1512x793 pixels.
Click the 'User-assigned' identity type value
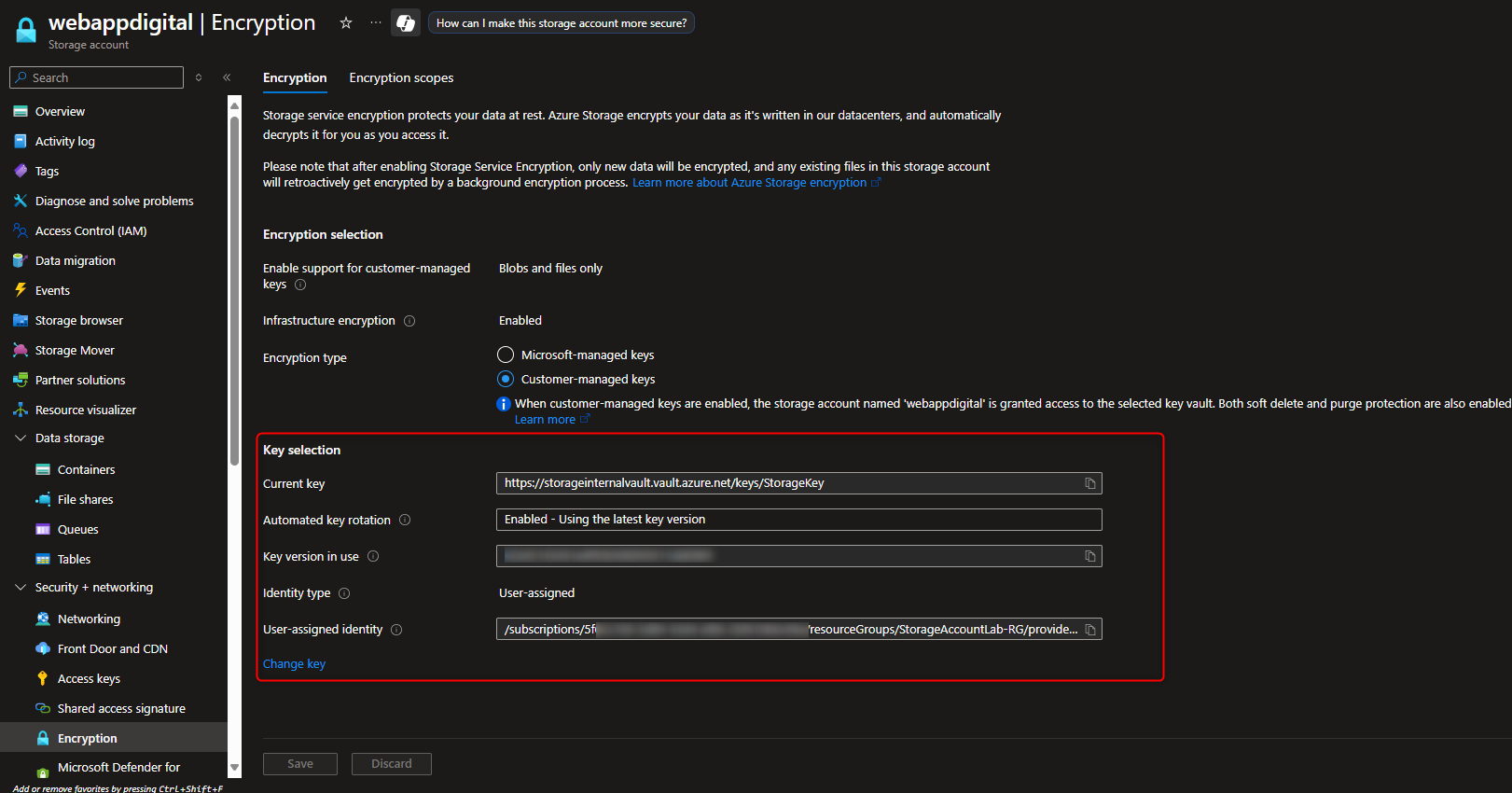[x=536, y=593]
